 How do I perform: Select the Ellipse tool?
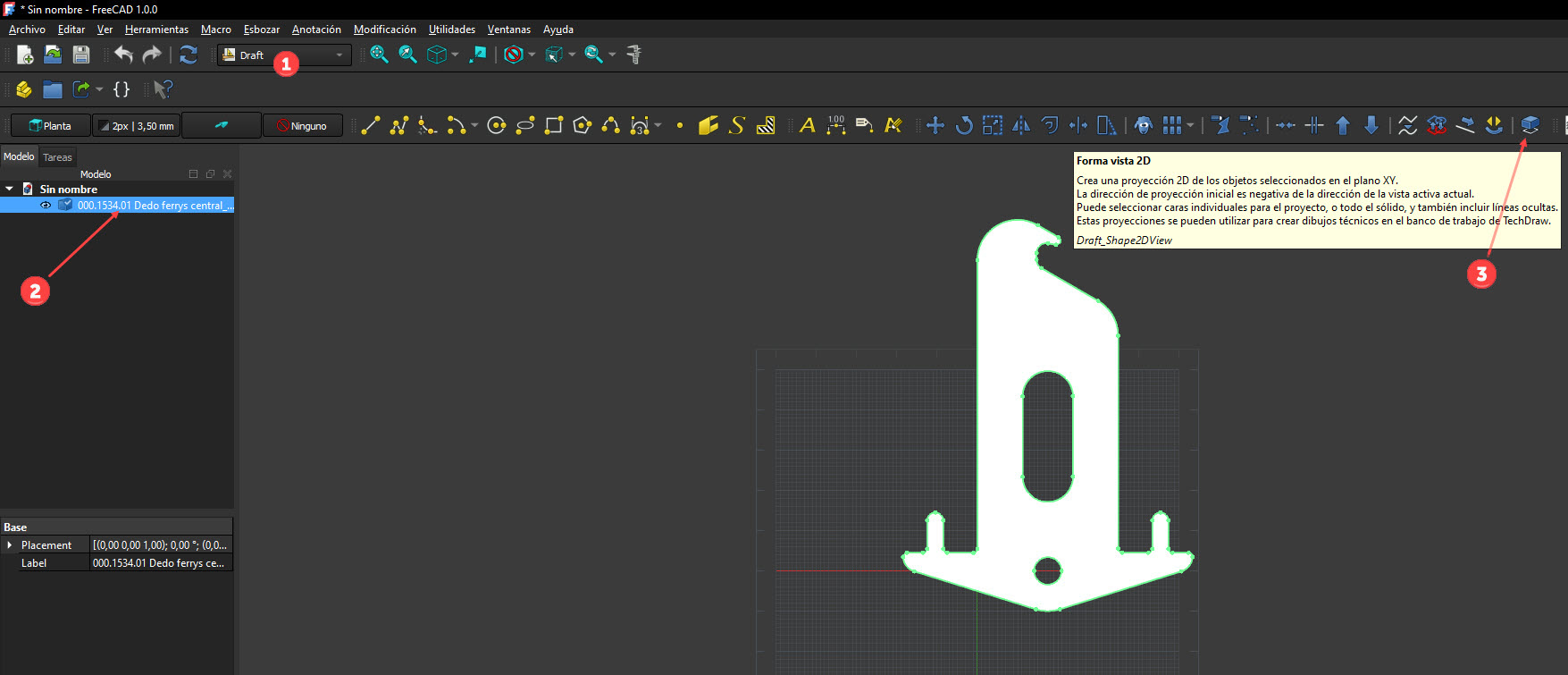[525, 126]
